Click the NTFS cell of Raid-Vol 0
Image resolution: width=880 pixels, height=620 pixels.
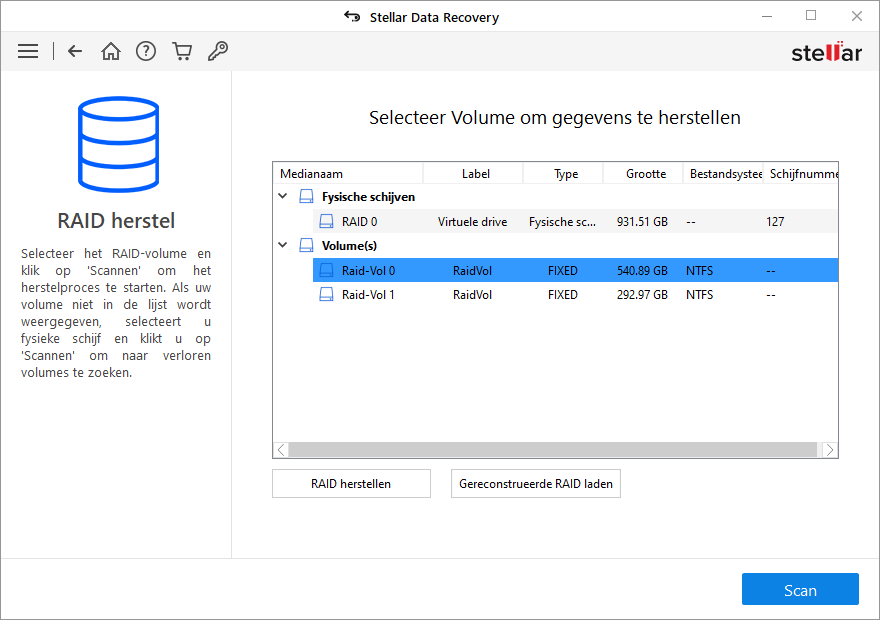coord(699,270)
